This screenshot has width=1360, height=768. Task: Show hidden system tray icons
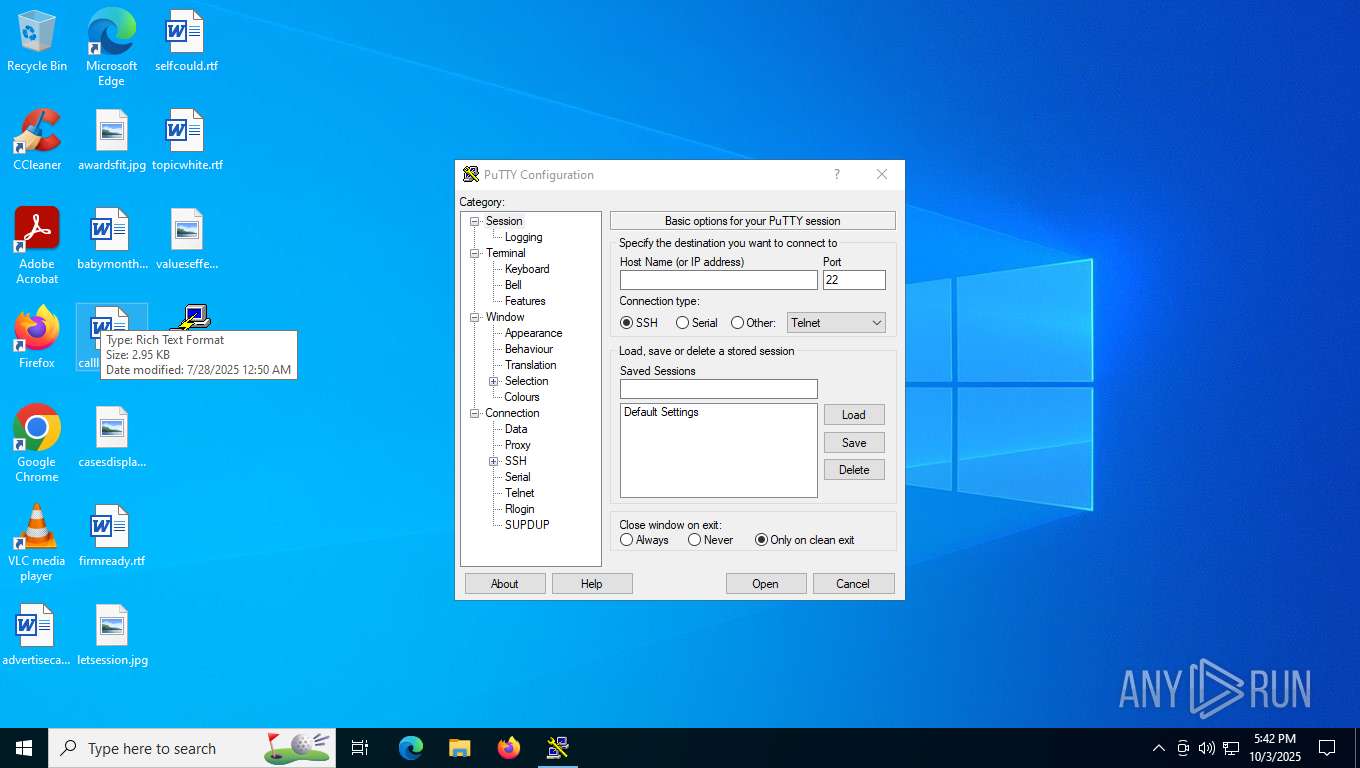1159,748
